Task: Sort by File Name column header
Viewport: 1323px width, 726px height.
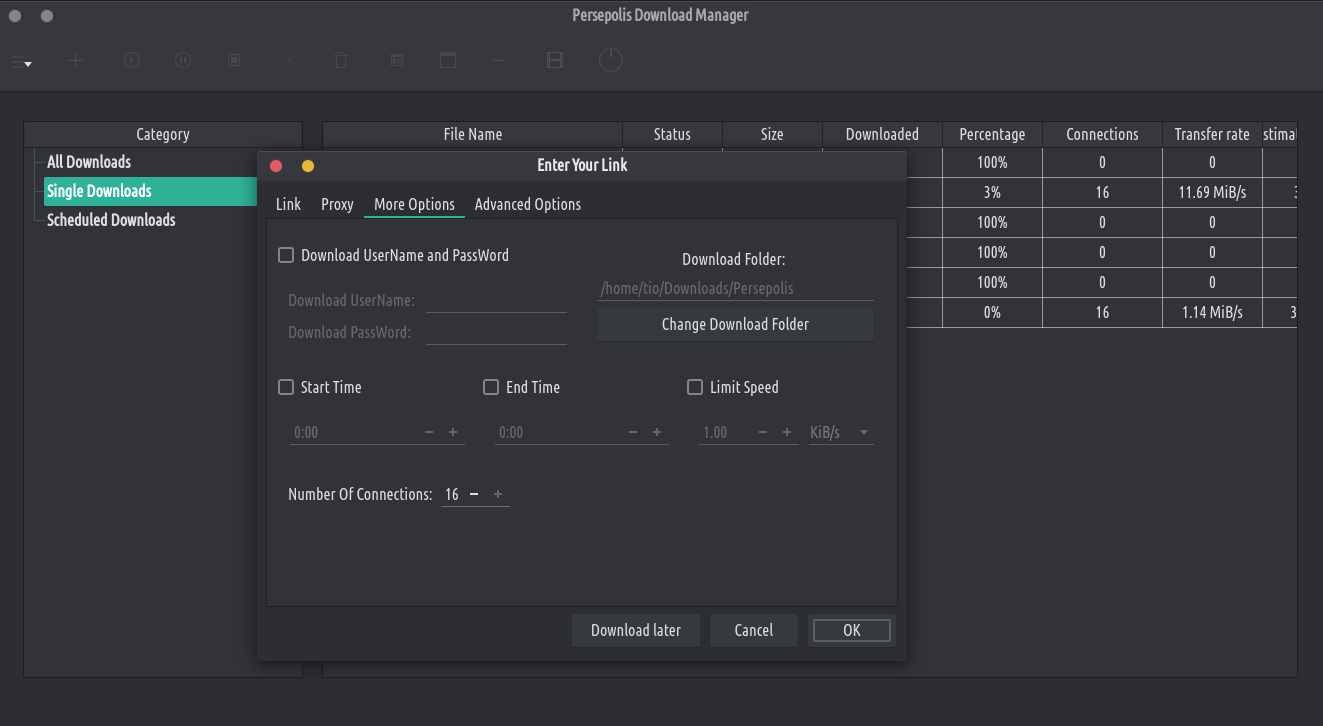Action: pyautogui.click(x=473, y=134)
